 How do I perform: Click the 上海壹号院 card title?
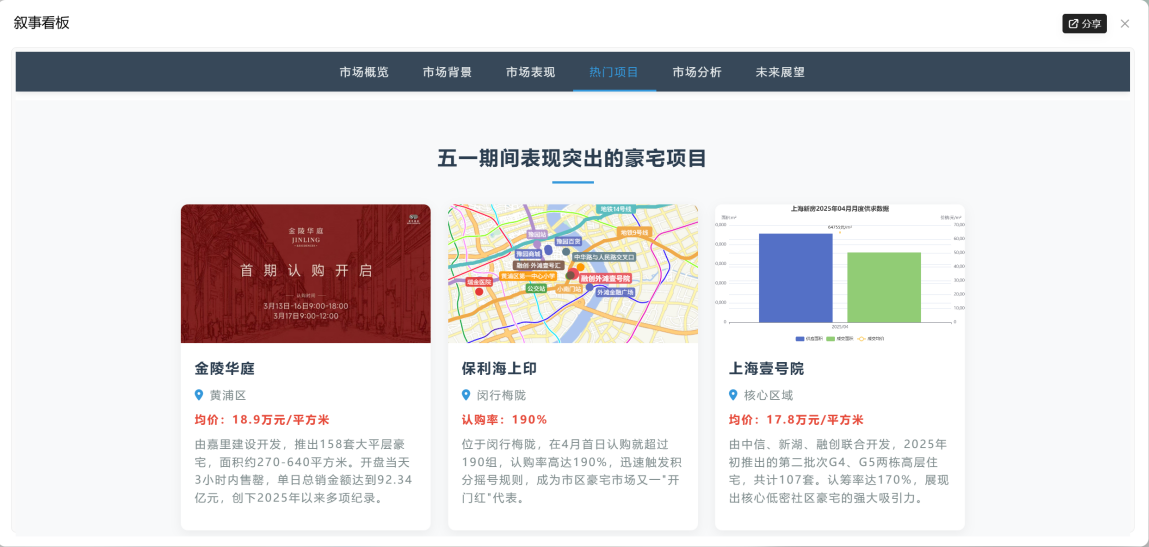(766, 368)
